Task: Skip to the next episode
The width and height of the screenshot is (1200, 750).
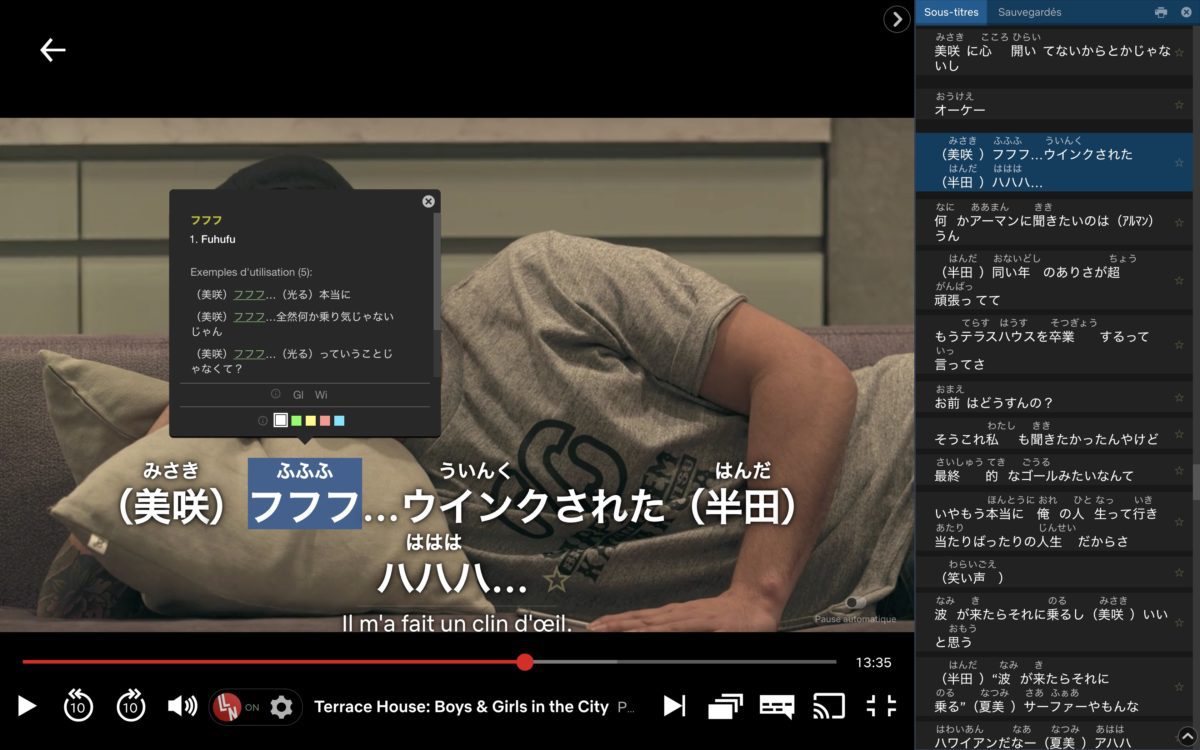Action: 674,706
